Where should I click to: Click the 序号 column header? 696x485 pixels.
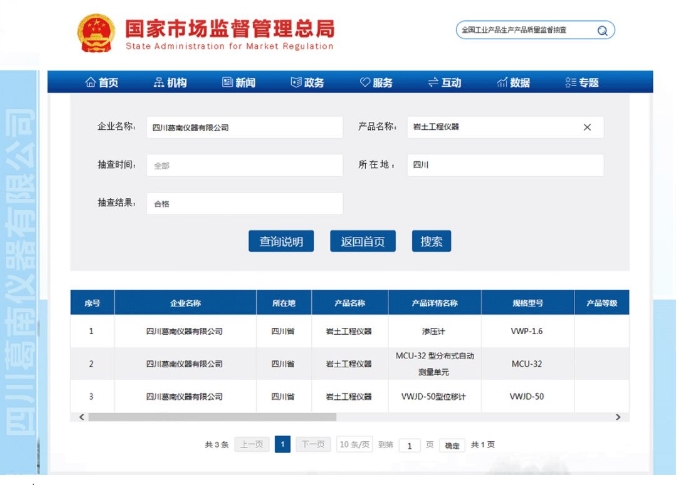pyautogui.click(x=92, y=303)
